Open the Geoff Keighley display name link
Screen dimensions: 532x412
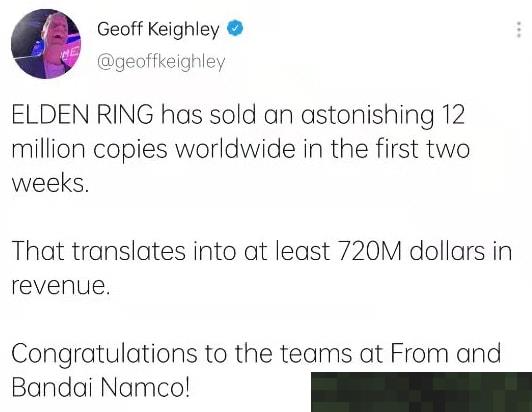pyautogui.click(x=158, y=30)
